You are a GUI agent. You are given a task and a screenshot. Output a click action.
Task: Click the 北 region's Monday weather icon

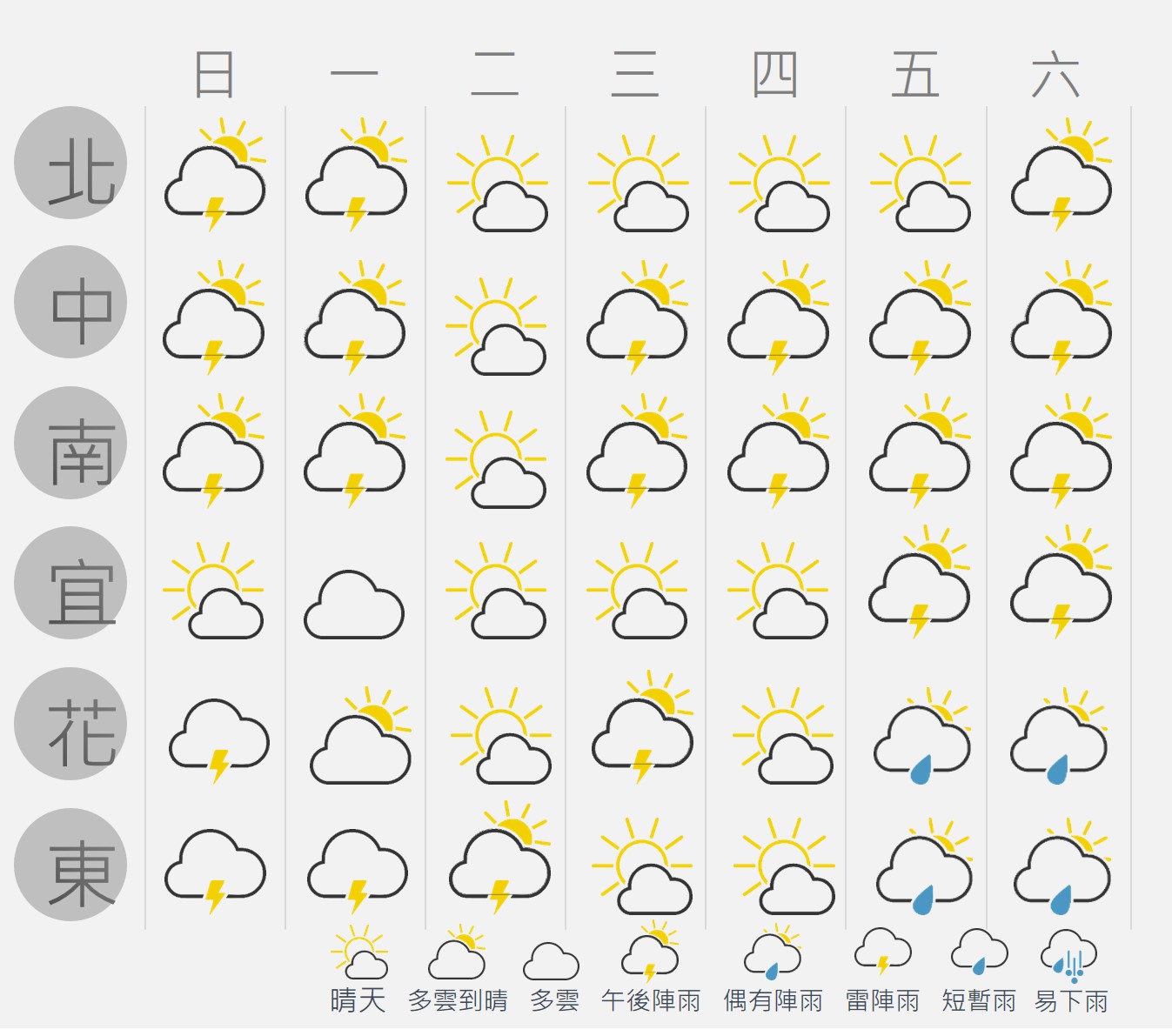click(x=356, y=175)
